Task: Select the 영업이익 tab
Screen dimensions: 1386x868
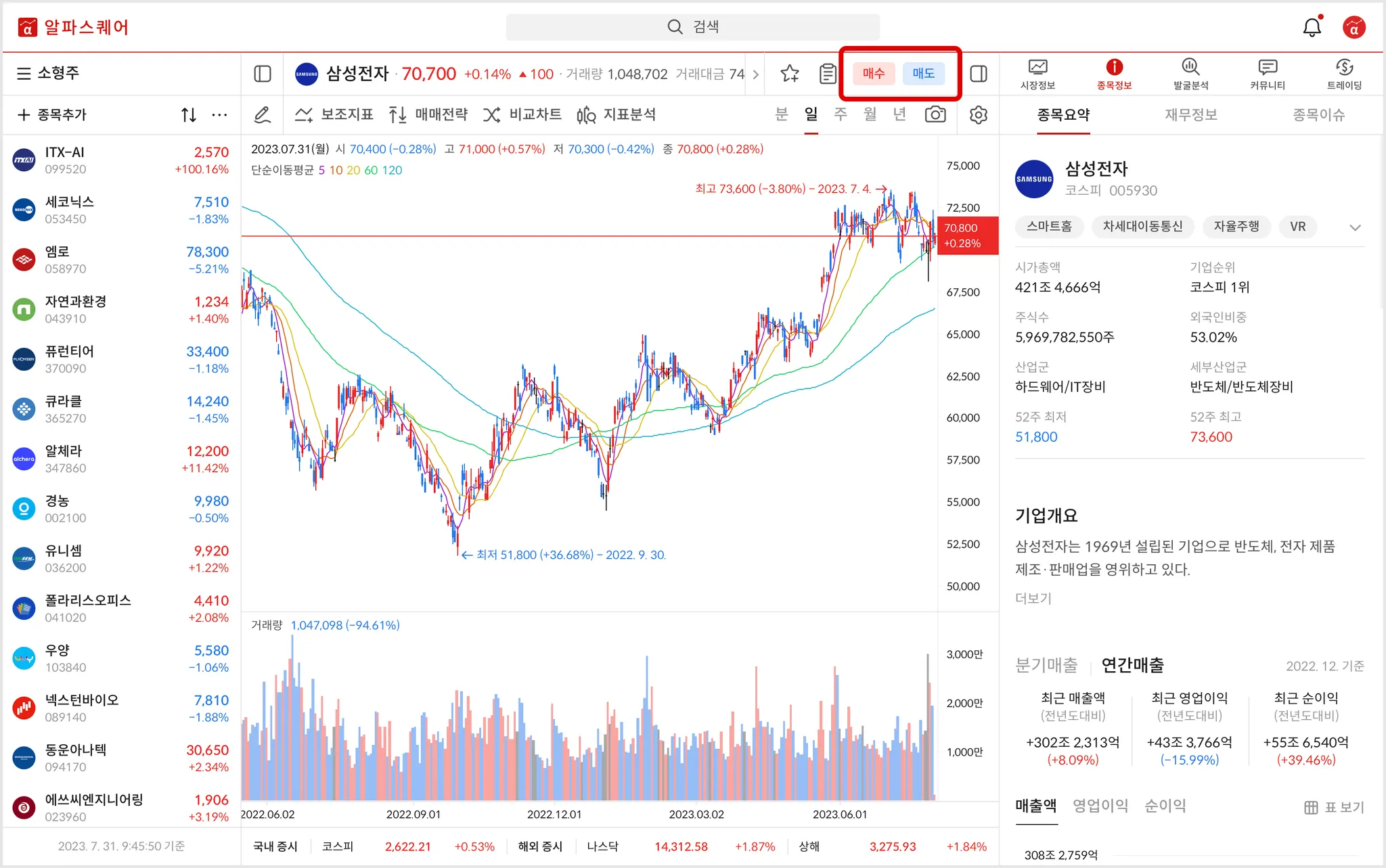Action: point(1100,805)
